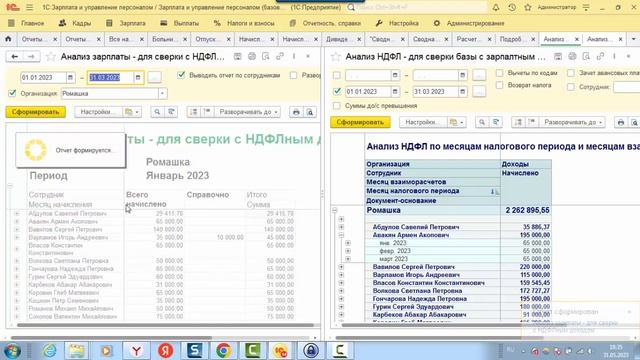Expand Вавилов Сергей Петрович row in НДФЛ report
Viewport: 640px width, 360px height.
(341, 267)
